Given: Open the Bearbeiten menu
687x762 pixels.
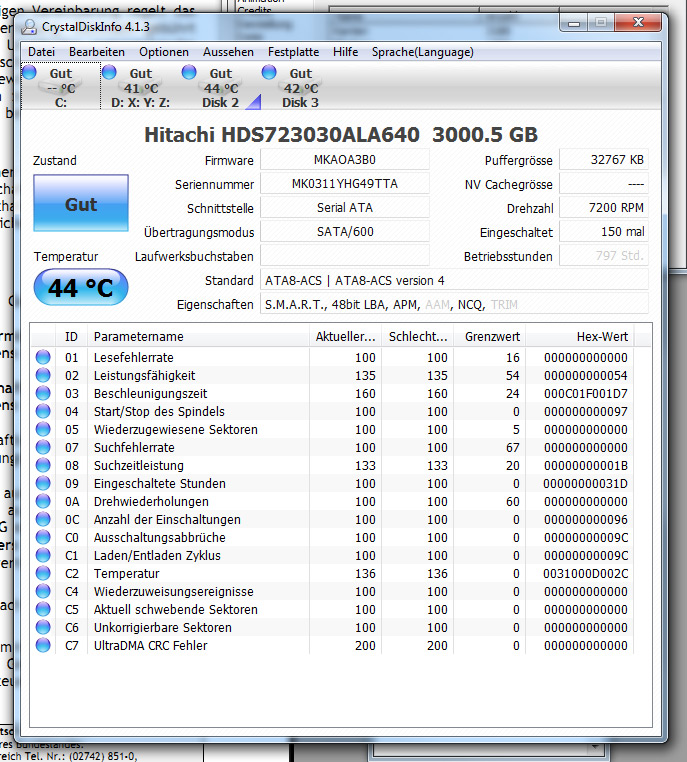Looking at the screenshot, I should point(97,52).
